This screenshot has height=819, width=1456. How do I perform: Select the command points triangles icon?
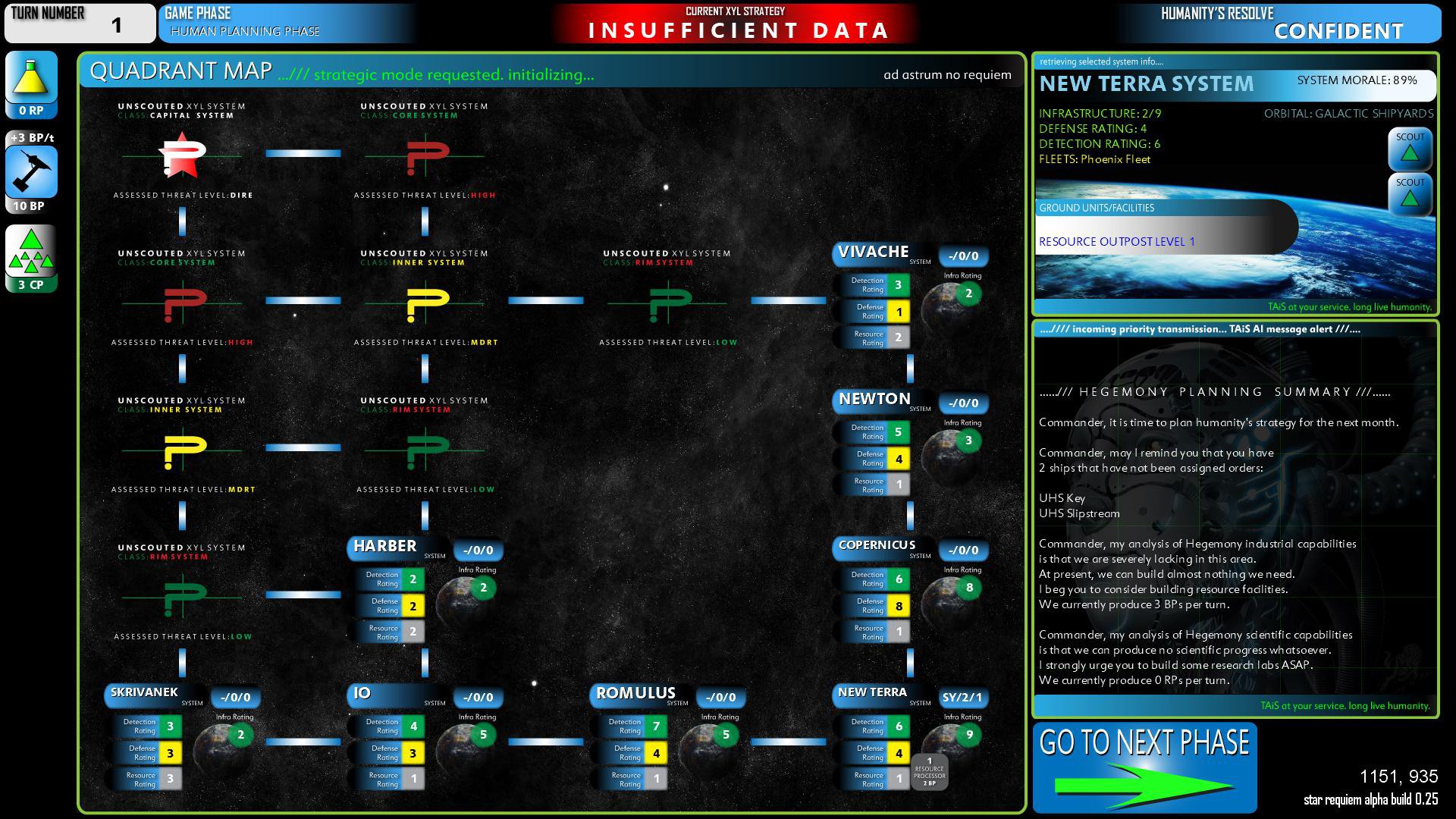pos(31,252)
